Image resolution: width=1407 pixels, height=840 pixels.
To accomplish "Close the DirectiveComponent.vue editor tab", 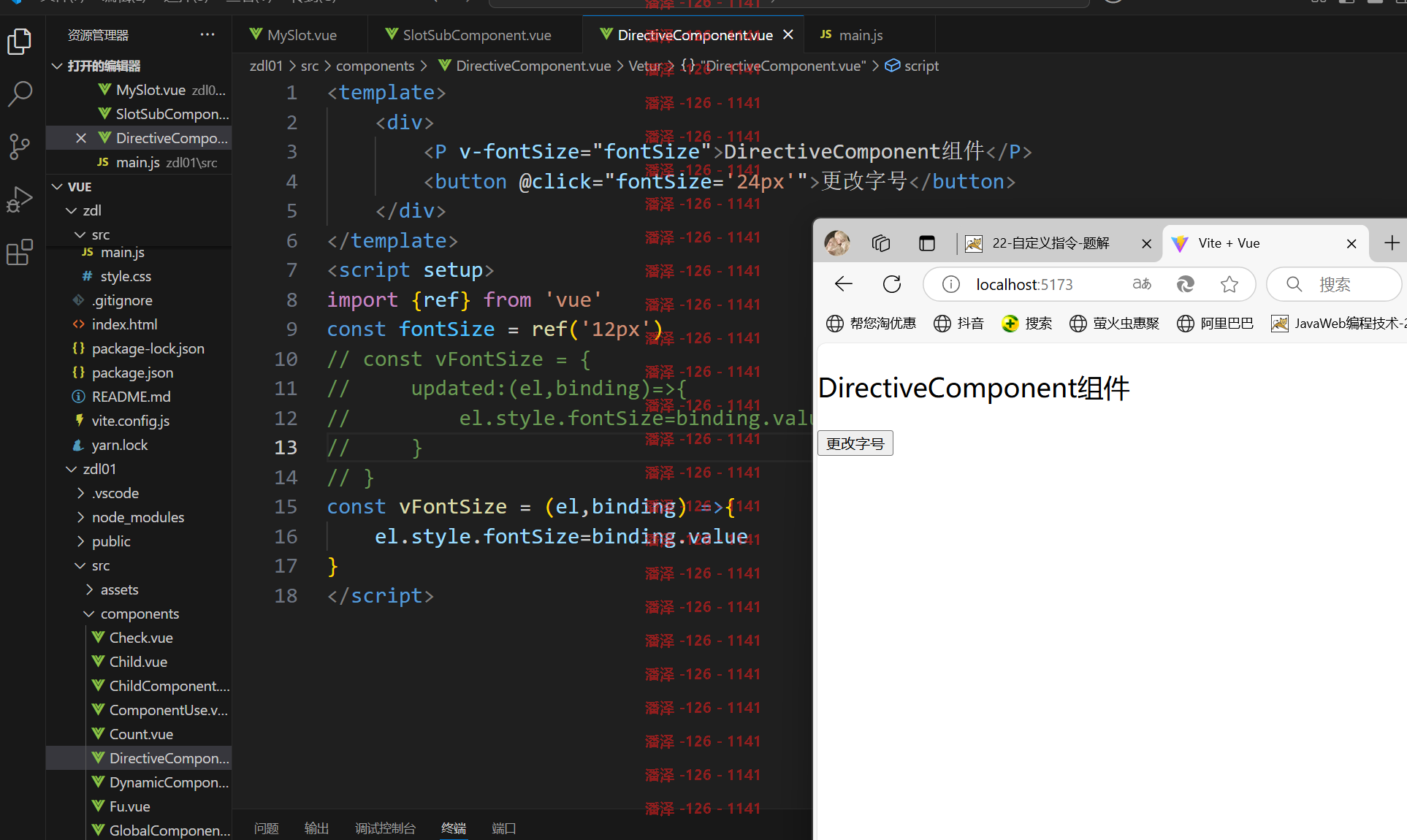I will point(788,34).
